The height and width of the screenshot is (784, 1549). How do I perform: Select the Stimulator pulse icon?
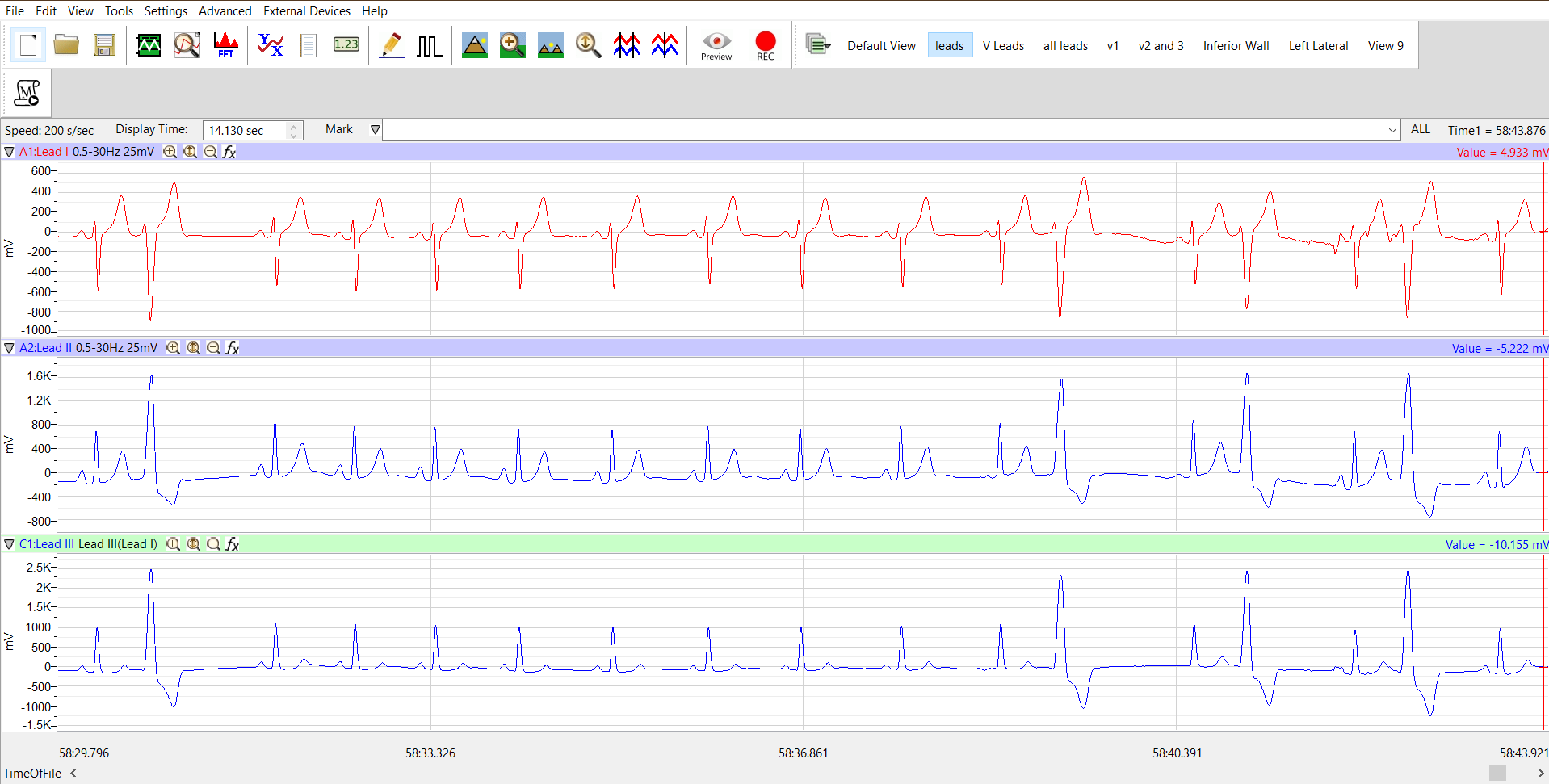[429, 45]
